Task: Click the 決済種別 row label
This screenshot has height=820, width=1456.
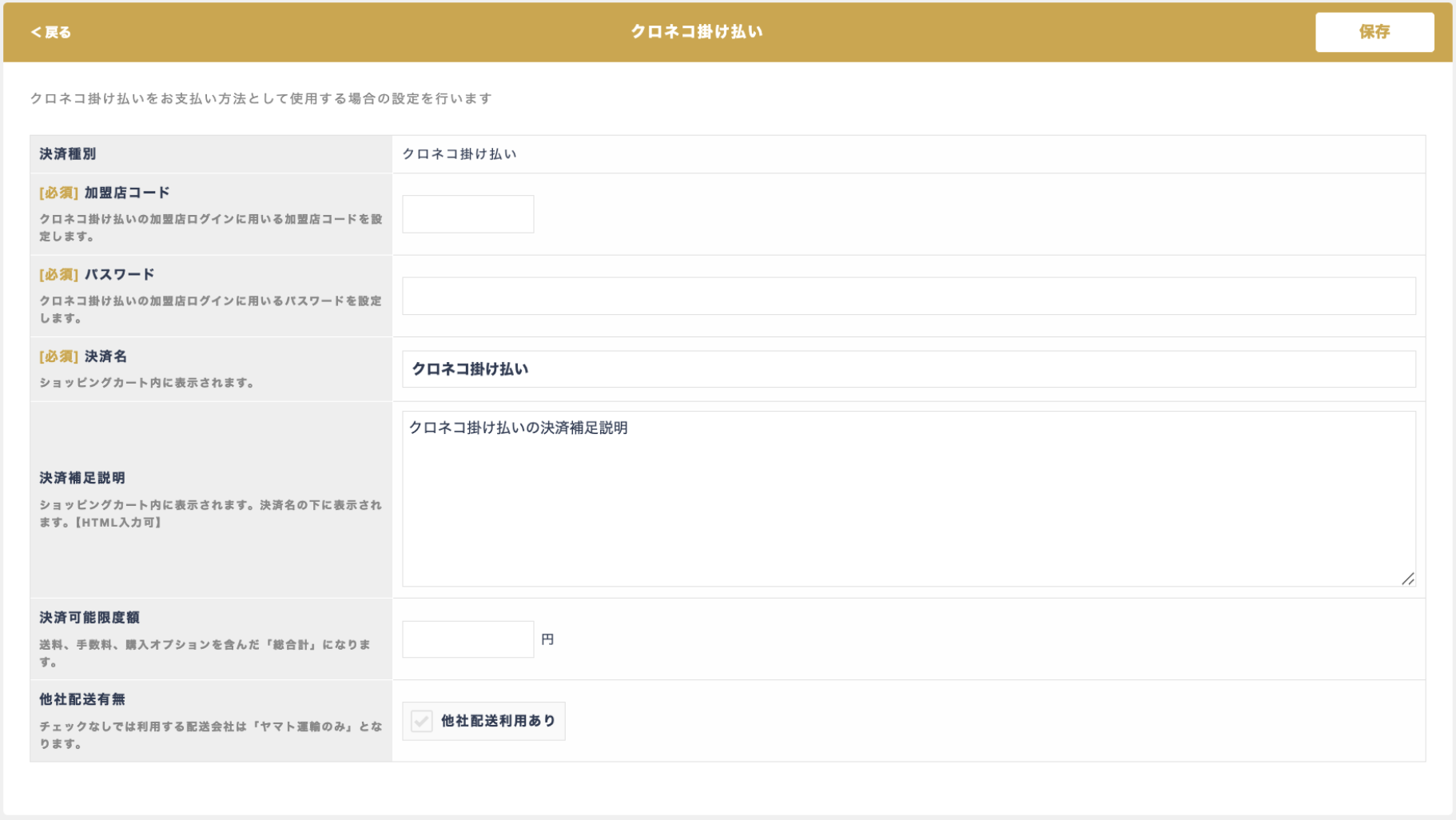Action: (x=68, y=154)
